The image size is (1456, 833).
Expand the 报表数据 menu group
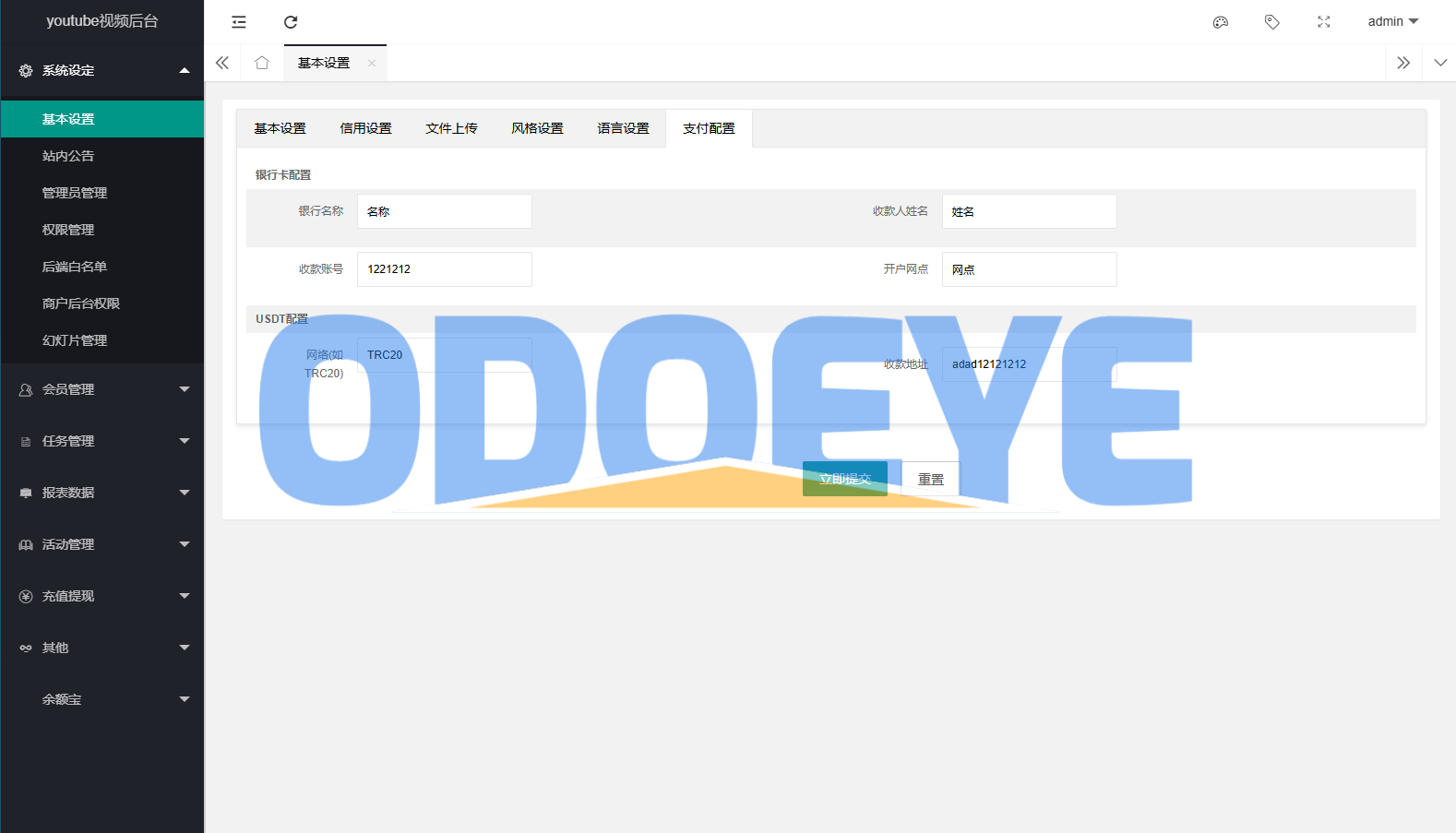coord(102,493)
